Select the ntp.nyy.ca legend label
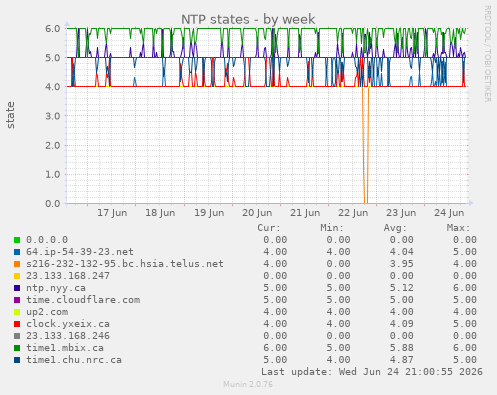The height and width of the screenshot is (395, 497). [x=56, y=288]
